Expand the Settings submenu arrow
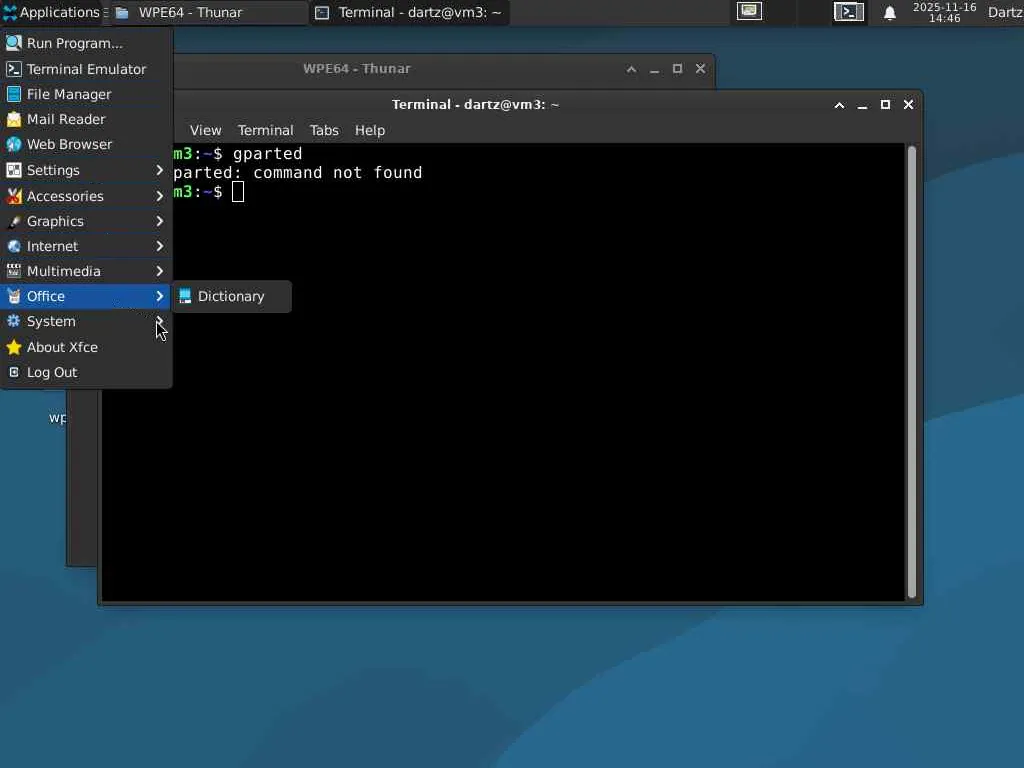Viewport: 1024px width, 768px height. 159,170
